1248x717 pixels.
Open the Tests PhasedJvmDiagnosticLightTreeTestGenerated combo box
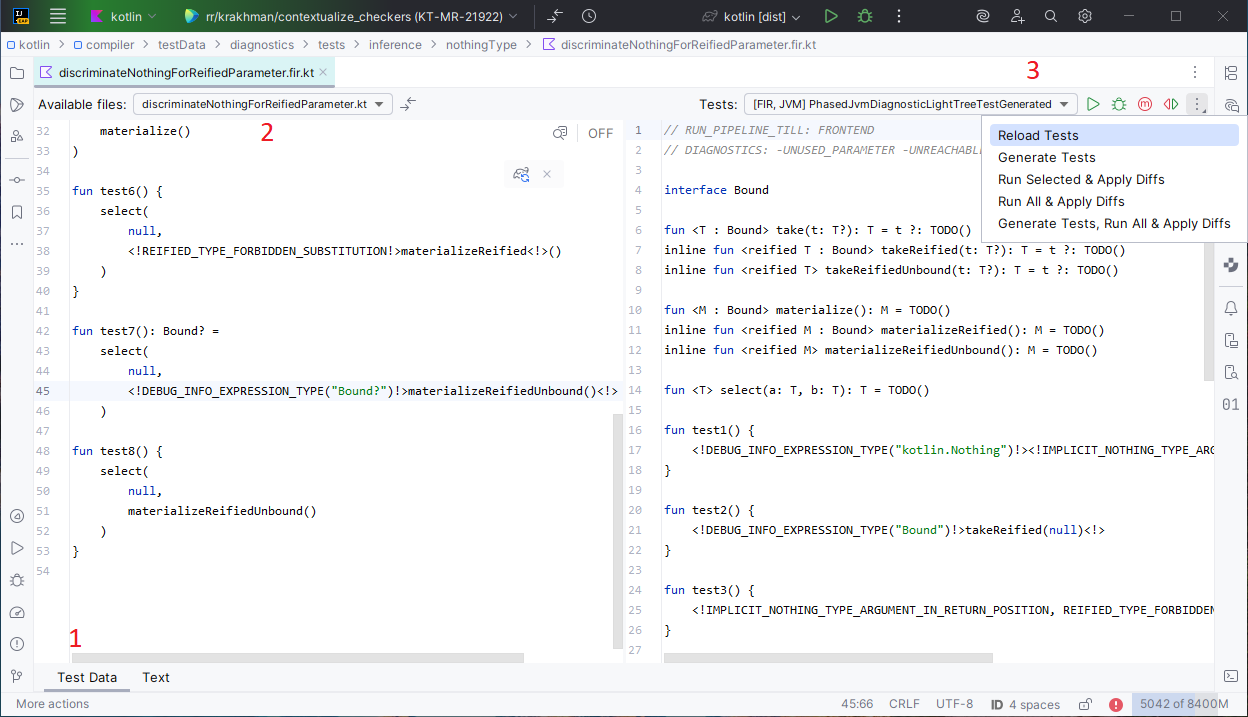pos(910,104)
